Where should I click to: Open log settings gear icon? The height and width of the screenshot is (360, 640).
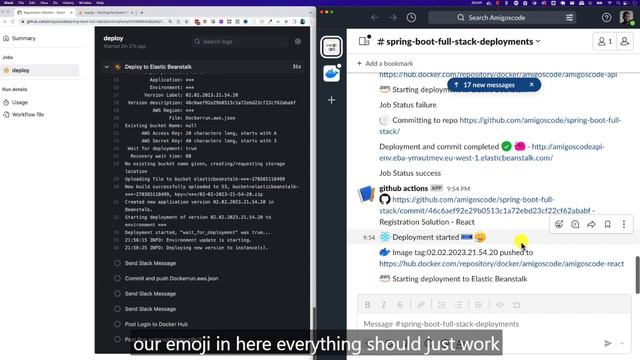click(298, 41)
